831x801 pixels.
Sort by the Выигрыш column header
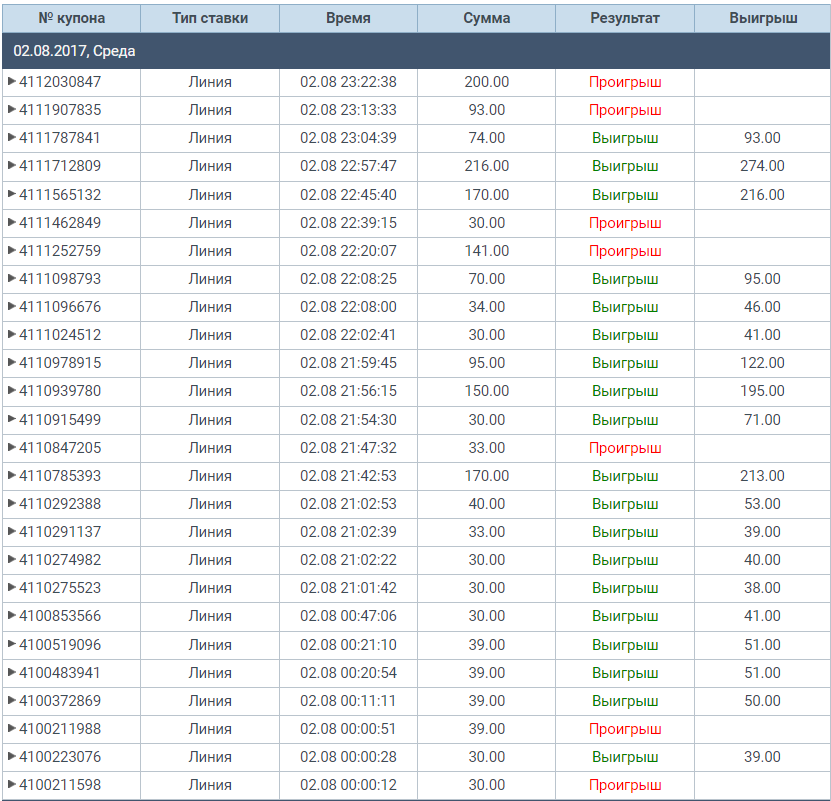763,18
